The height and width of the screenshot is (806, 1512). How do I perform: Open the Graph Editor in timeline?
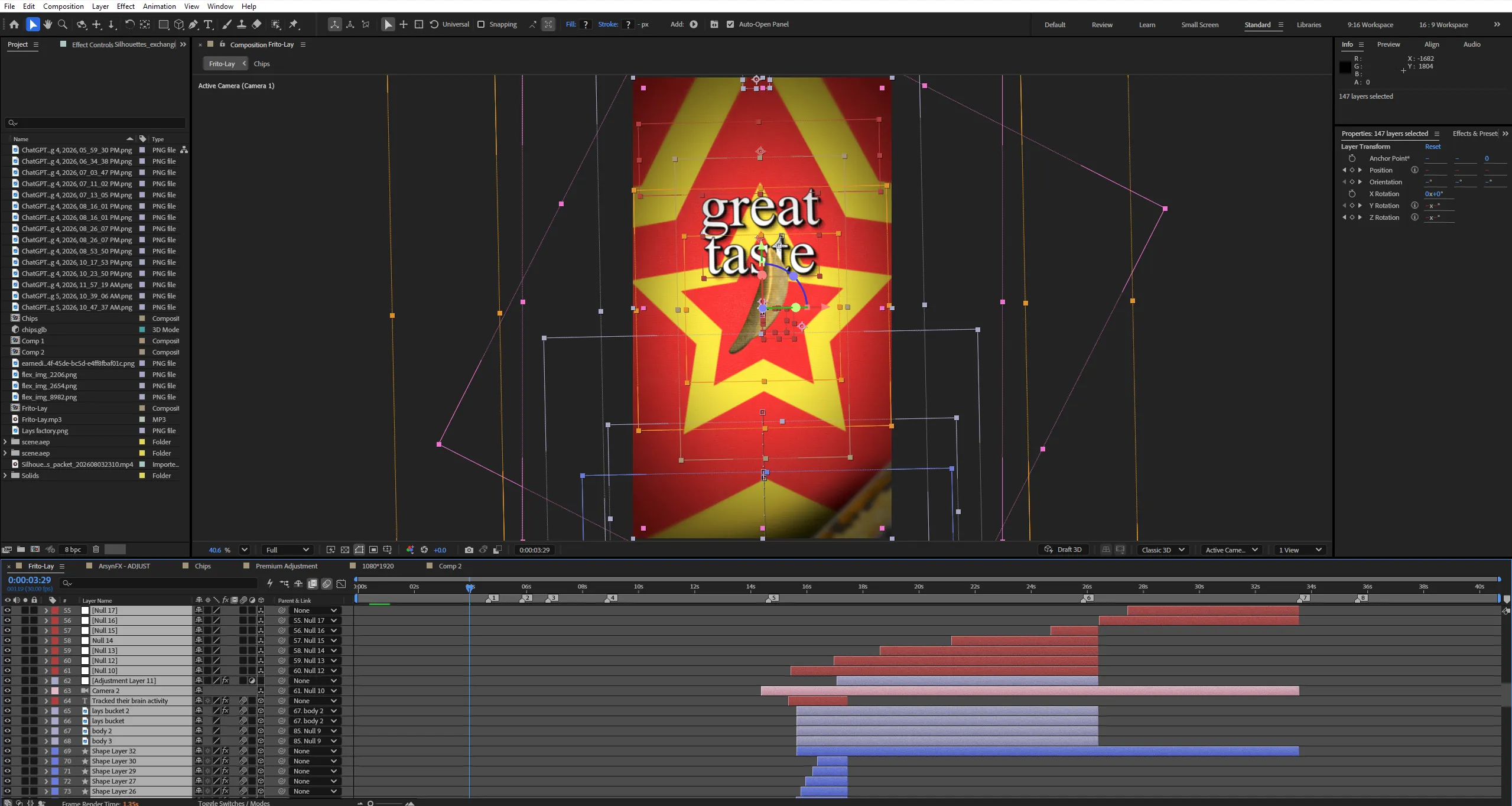pos(342,583)
